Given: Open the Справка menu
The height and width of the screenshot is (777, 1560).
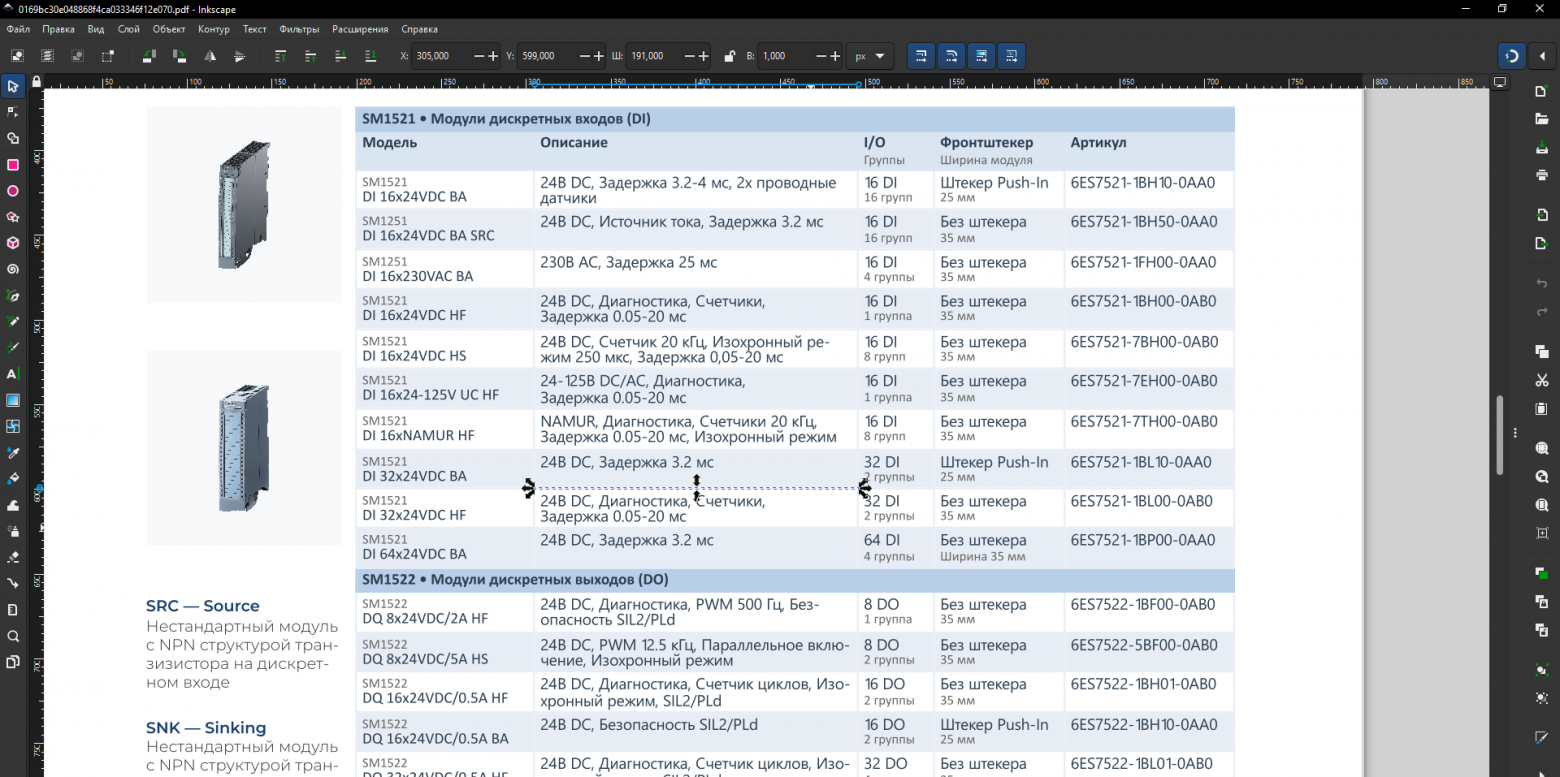Looking at the screenshot, I should click(x=419, y=29).
